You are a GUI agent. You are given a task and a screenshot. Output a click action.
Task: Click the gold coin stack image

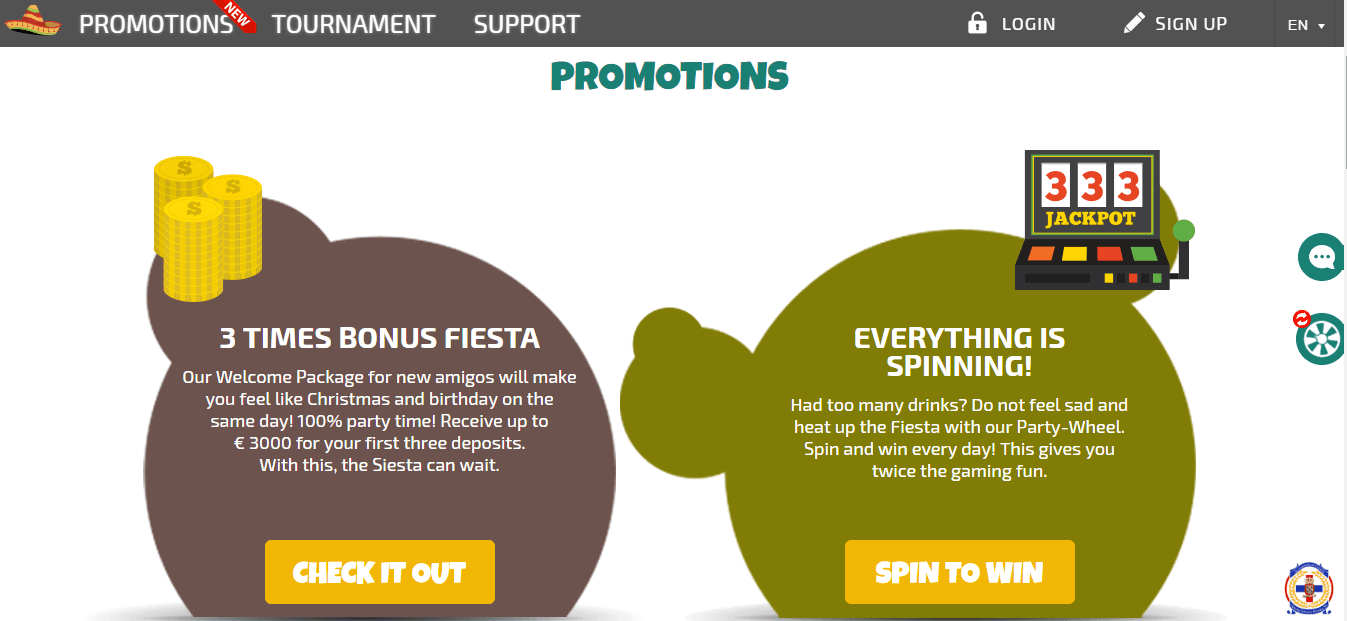[x=207, y=230]
